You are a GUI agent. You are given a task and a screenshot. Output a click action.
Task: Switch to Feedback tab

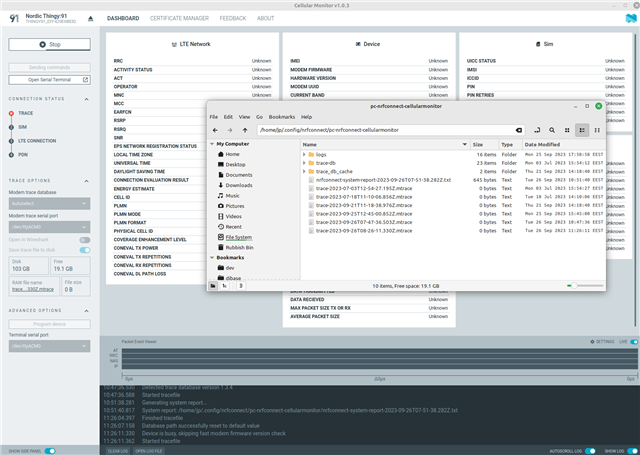click(233, 18)
